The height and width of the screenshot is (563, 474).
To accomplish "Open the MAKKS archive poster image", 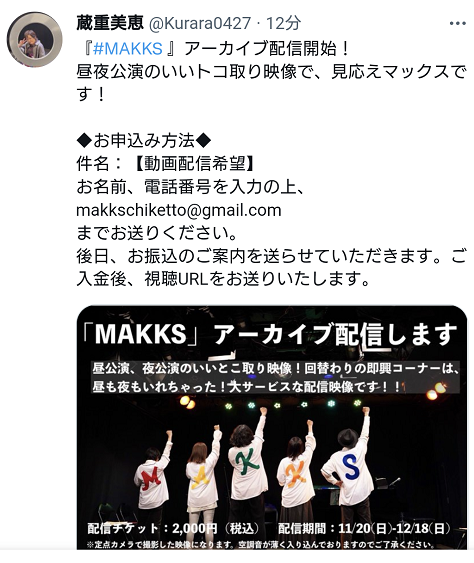I will point(272,427).
